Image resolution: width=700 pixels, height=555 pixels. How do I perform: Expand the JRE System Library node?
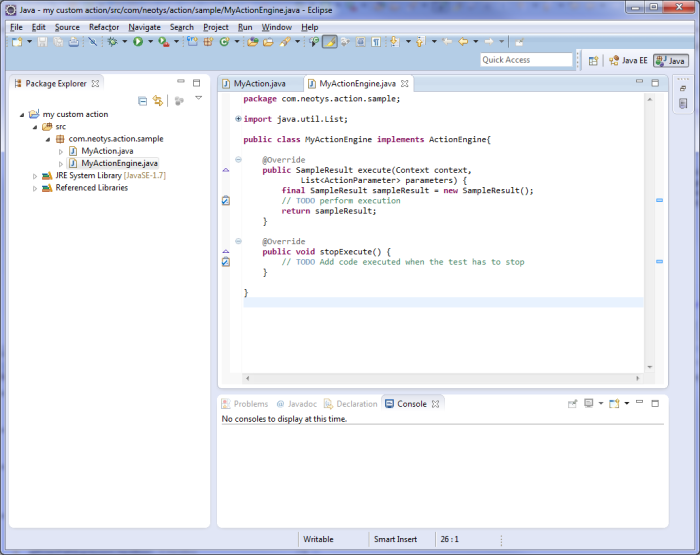(x=35, y=176)
